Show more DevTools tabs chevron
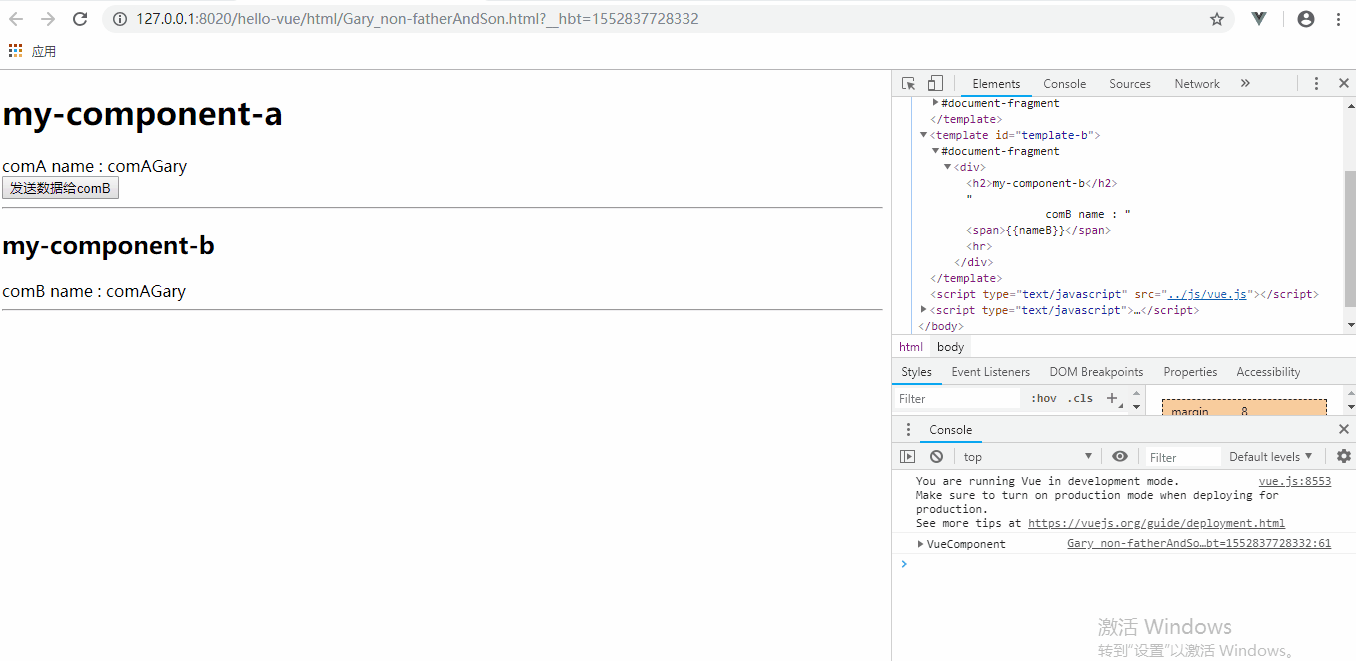 [1245, 84]
